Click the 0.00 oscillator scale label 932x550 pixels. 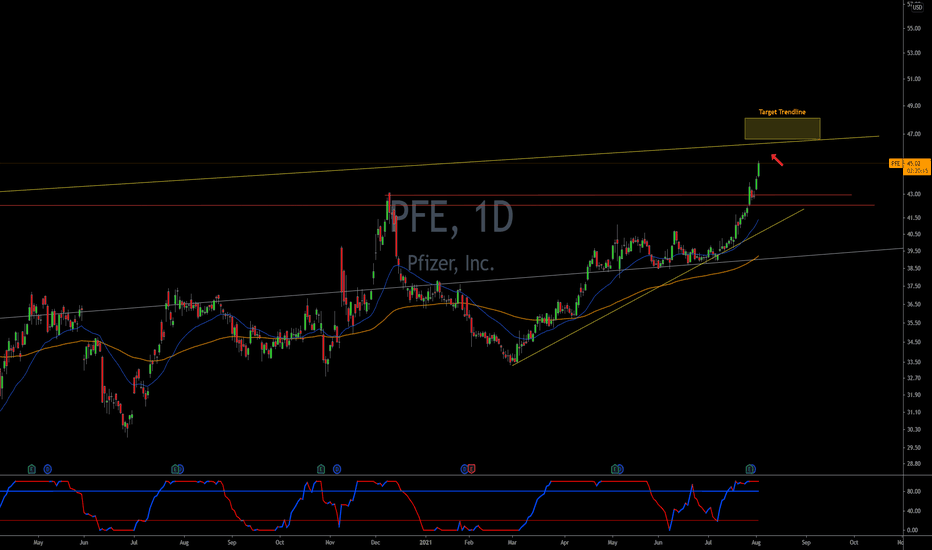click(913, 530)
